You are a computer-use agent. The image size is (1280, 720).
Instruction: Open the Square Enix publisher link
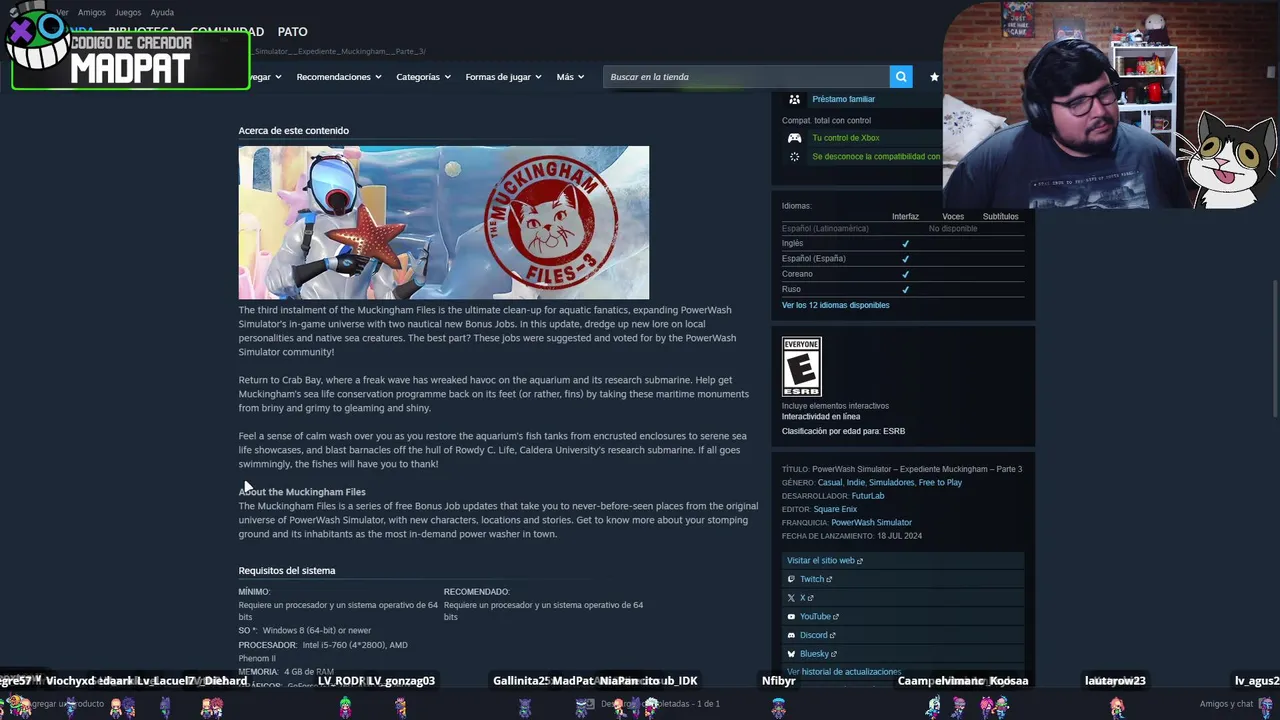pos(835,509)
